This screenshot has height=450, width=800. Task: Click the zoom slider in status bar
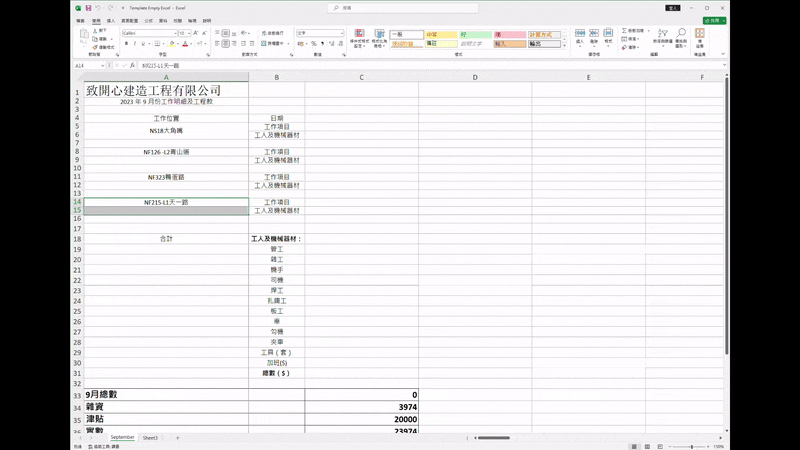(x=691, y=447)
